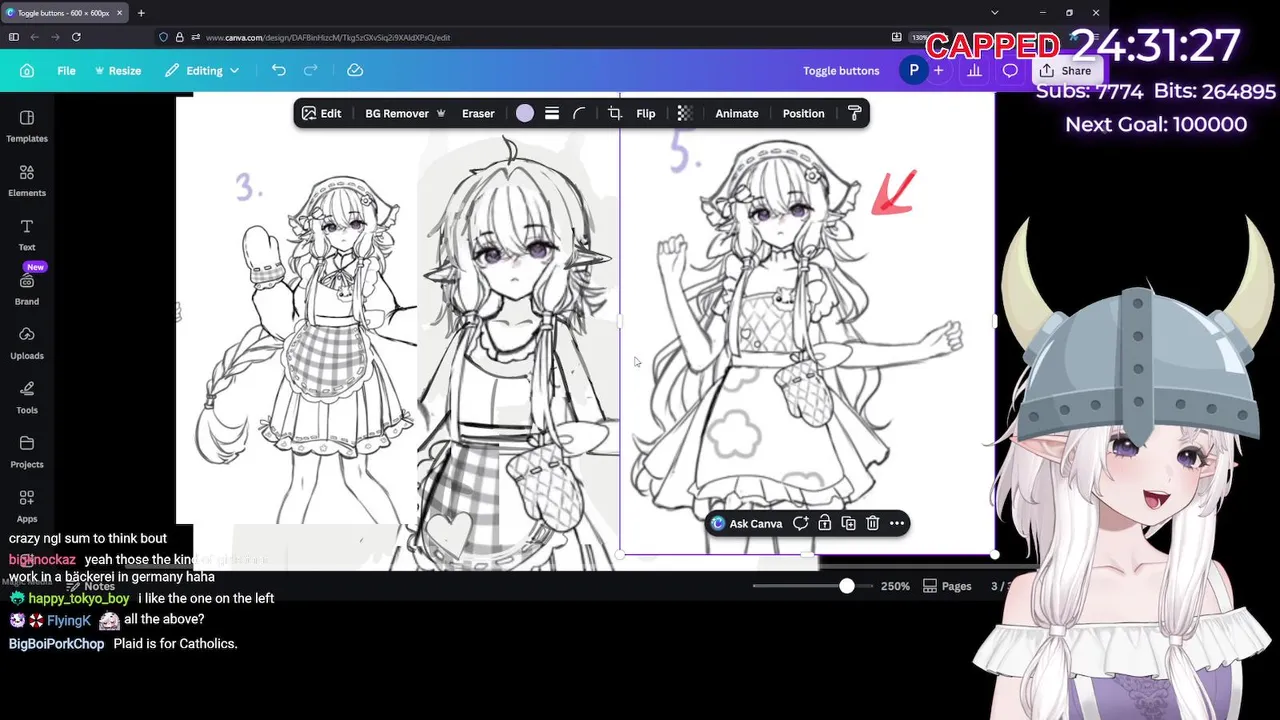Screen dimensions: 1280x720
Task: Open the browser tab list chevron
Action: pos(994,13)
